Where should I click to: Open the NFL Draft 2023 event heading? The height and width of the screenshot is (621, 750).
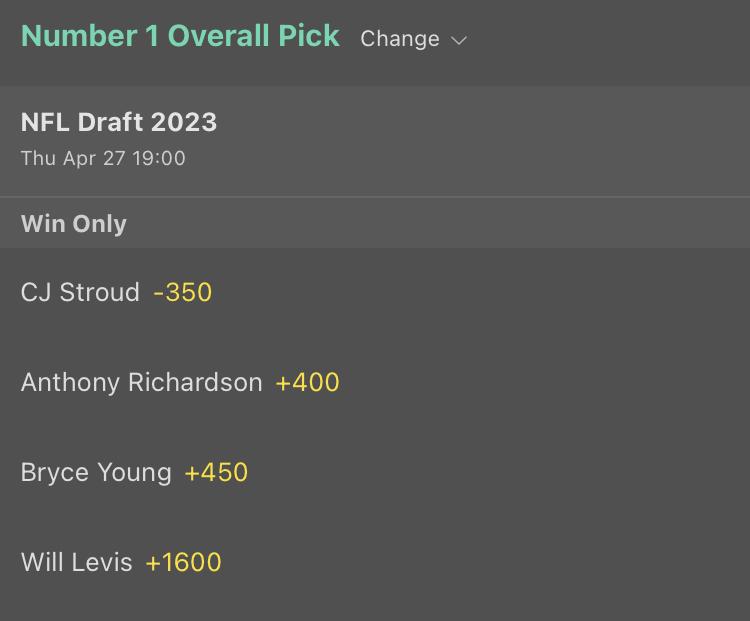[119, 122]
